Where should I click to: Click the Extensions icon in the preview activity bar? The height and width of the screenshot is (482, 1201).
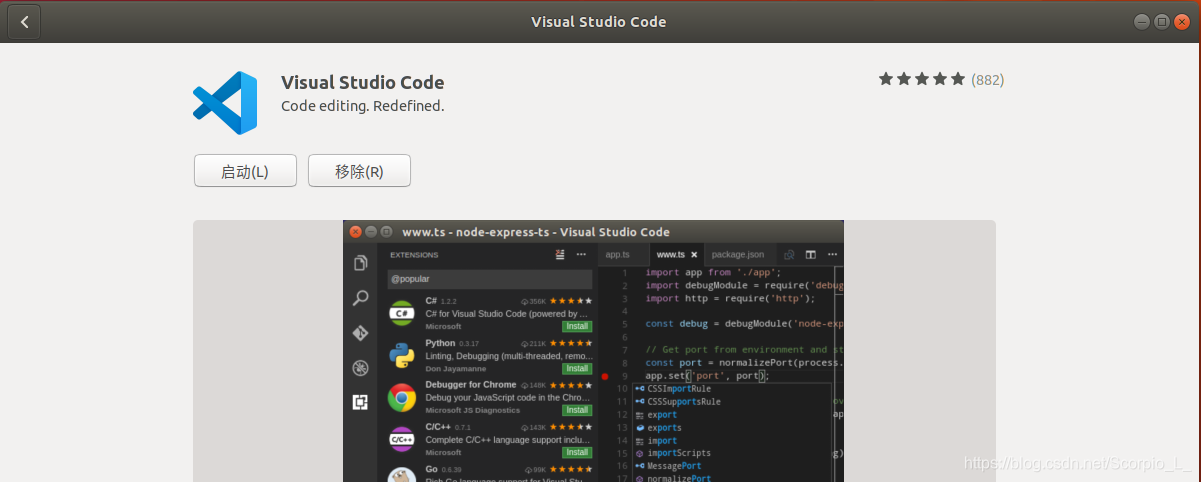pyautogui.click(x=360, y=402)
